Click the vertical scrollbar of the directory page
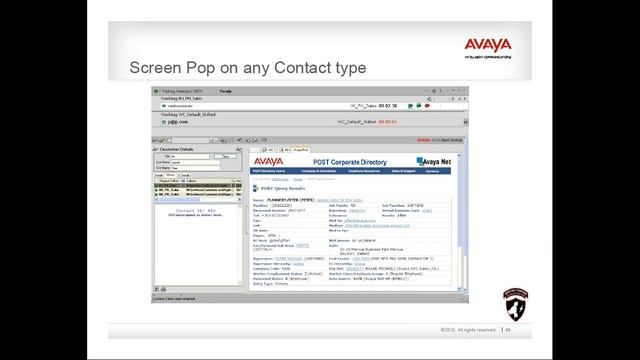Image resolution: width=640 pixels, height=360 pixels. (x=460, y=222)
